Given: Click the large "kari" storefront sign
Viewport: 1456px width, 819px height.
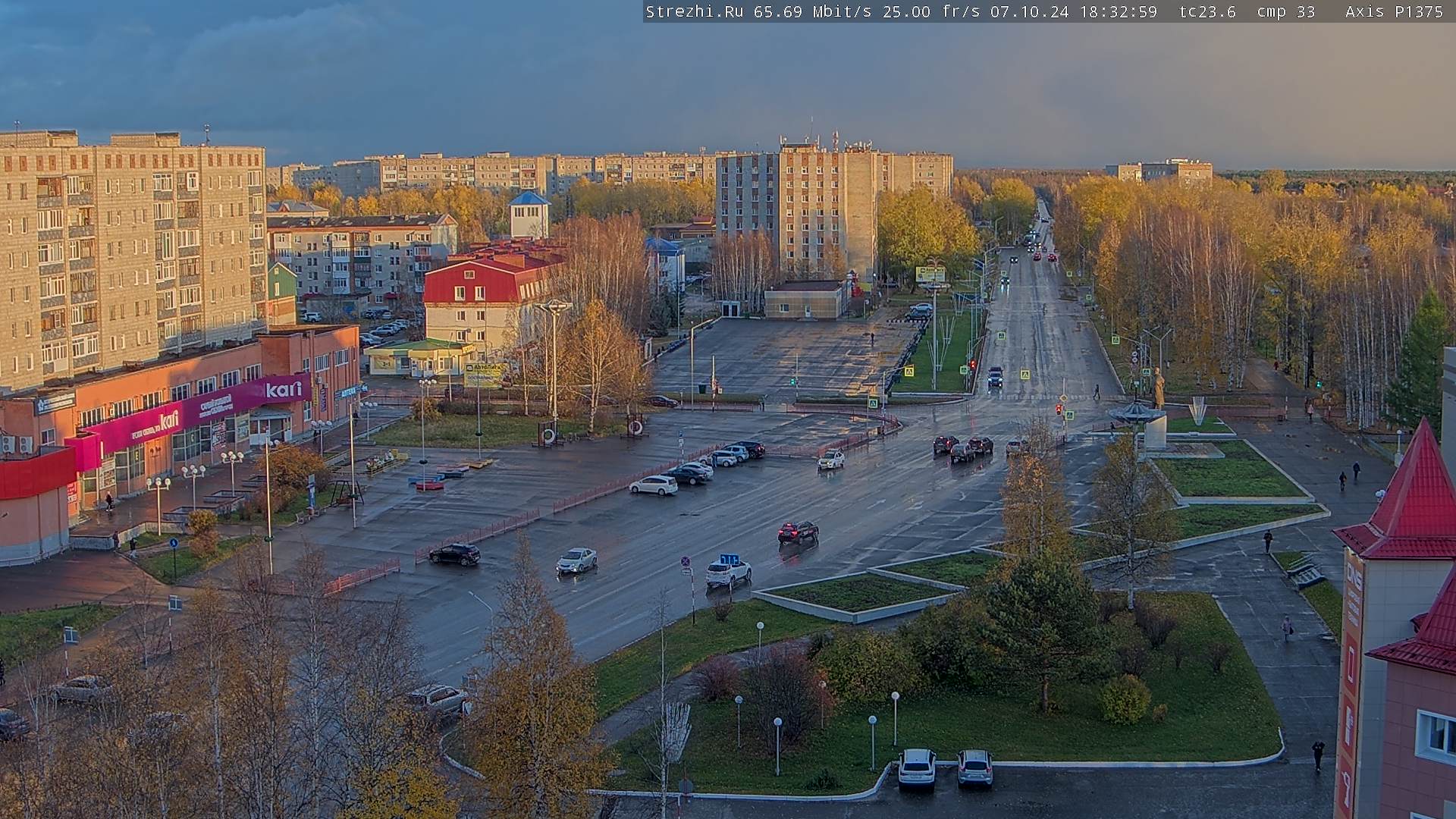Looking at the screenshot, I should tap(284, 390).
